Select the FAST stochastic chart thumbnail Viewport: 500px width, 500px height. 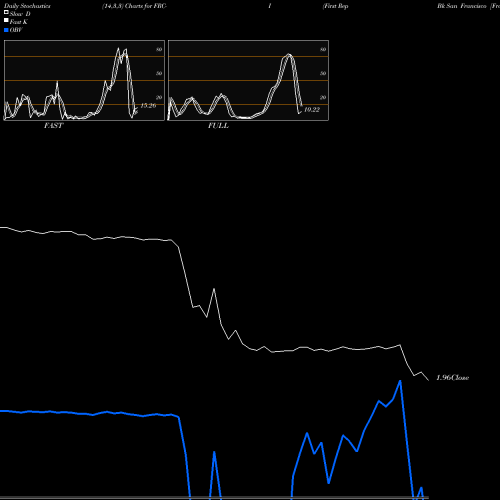[x=84, y=80]
